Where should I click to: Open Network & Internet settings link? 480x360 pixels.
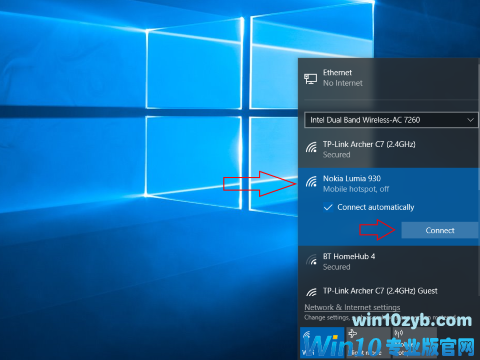pos(352,307)
